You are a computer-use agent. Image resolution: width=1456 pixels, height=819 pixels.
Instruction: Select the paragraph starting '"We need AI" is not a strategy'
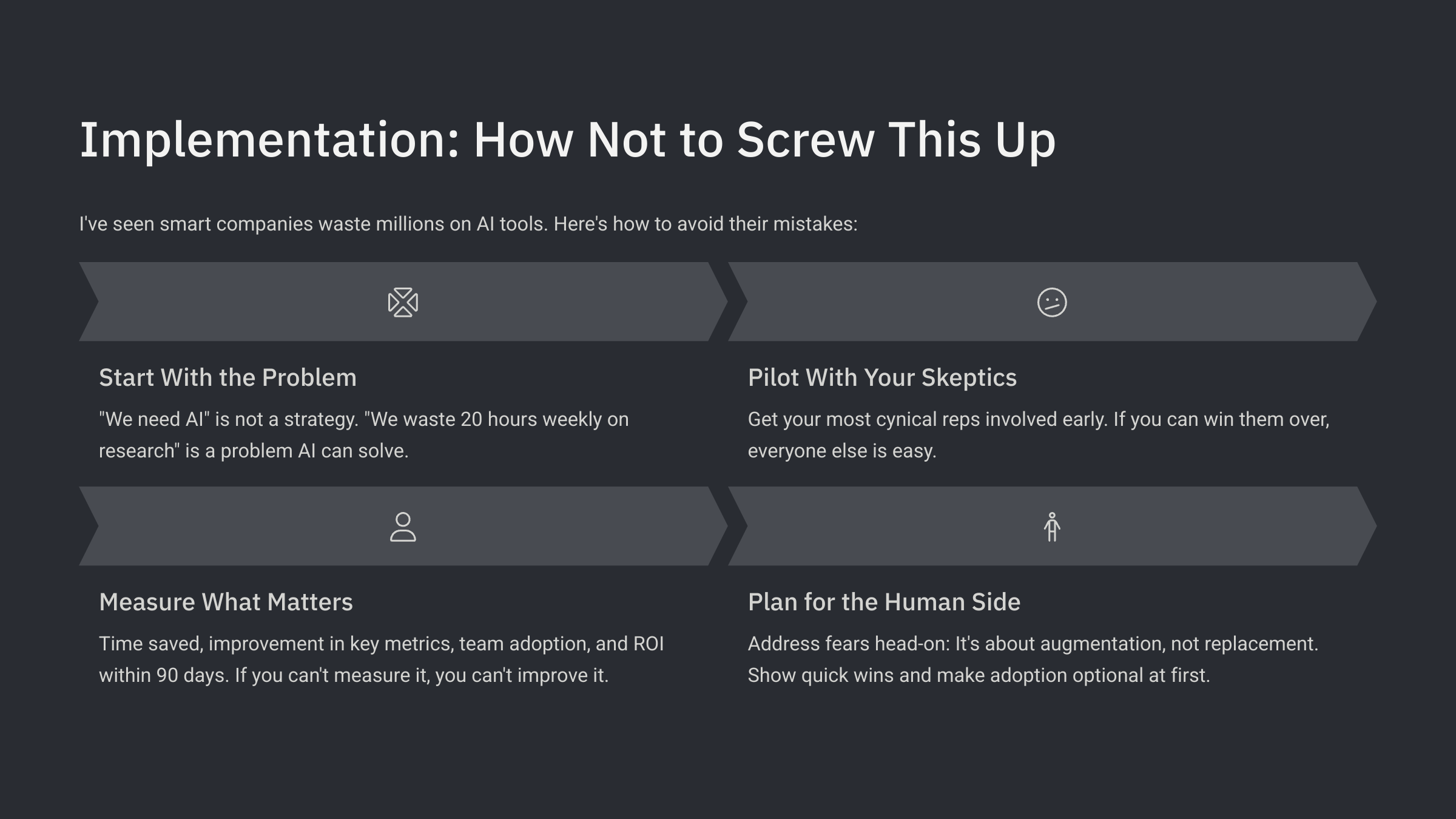click(364, 435)
